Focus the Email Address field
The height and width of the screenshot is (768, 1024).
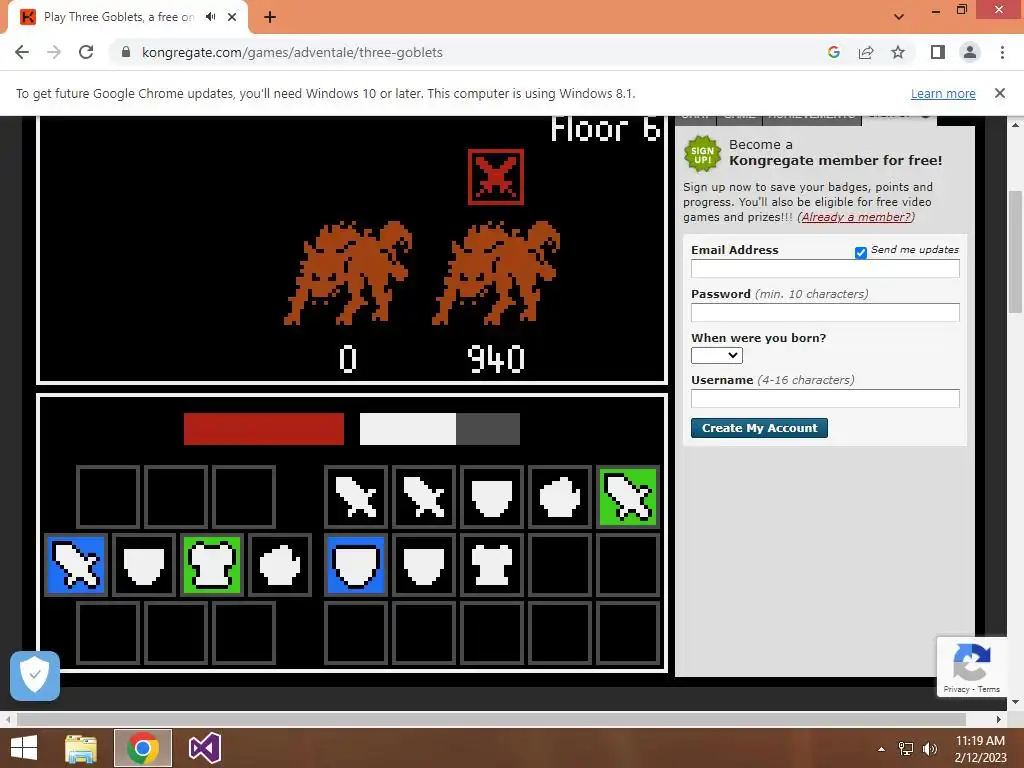point(825,268)
